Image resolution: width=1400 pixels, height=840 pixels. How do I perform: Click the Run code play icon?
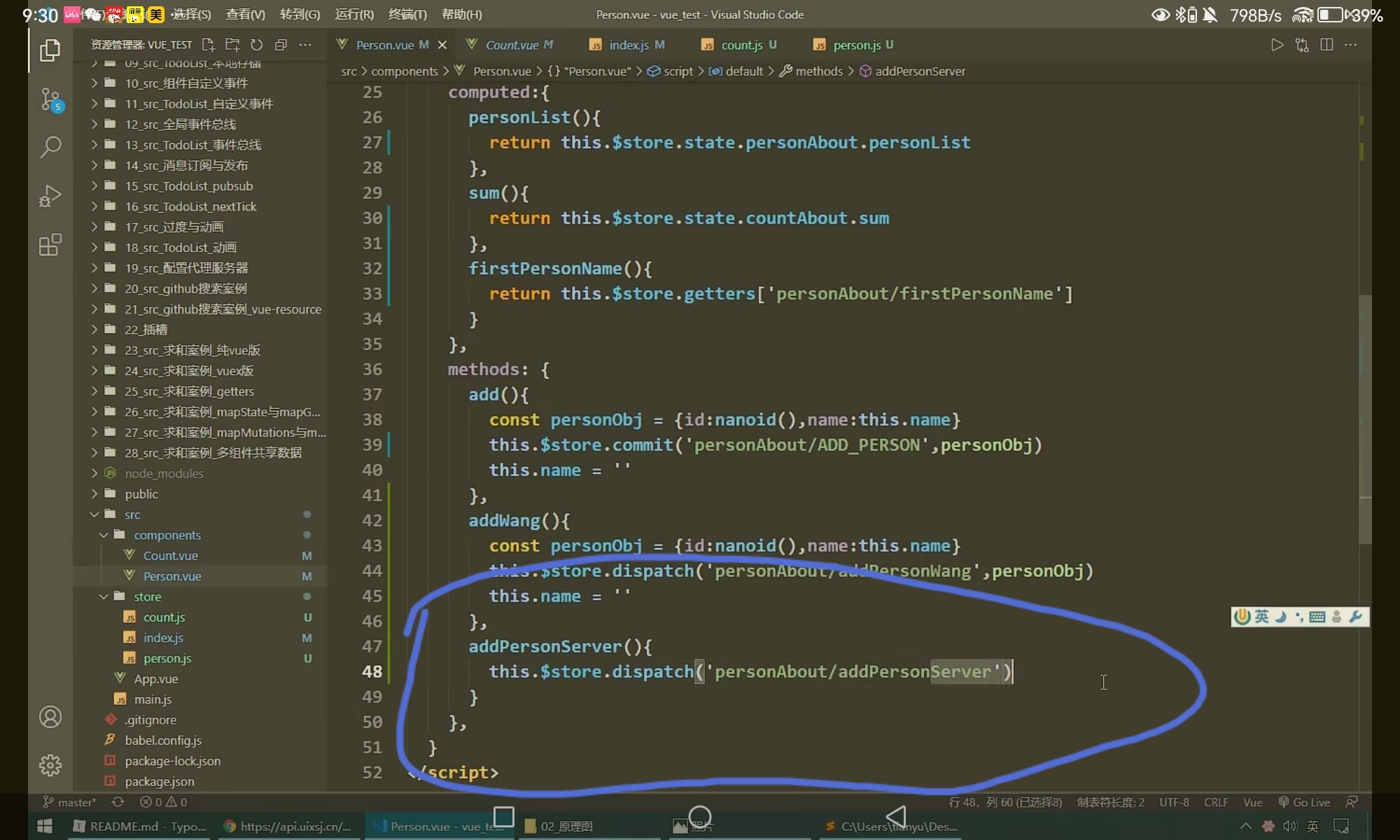coord(1277,45)
